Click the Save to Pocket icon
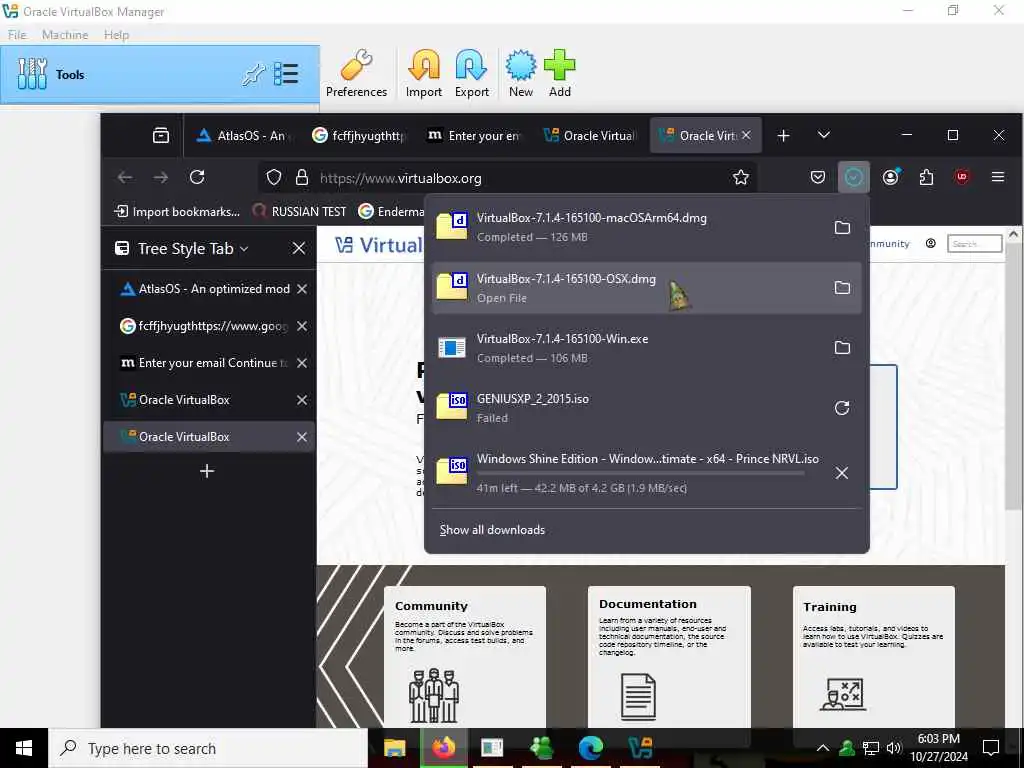This screenshot has width=1024, height=768. point(818,177)
